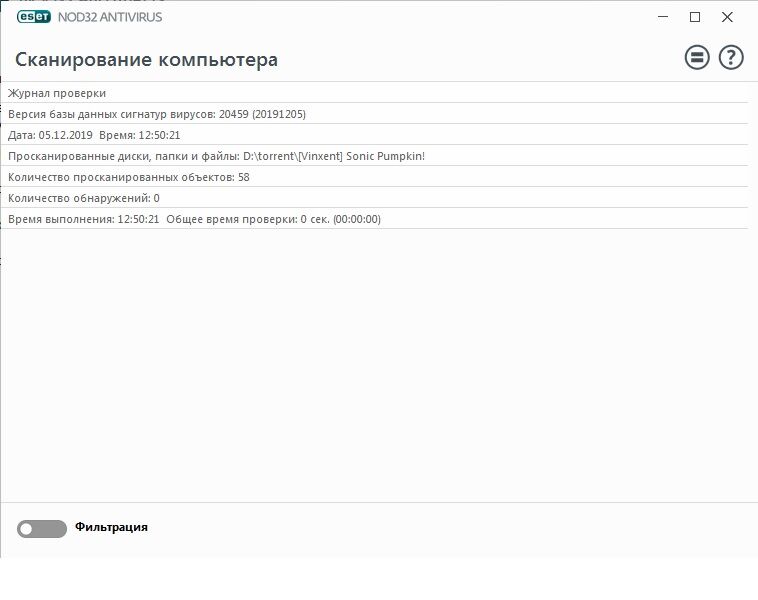Image resolution: width=758 pixels, height=600 pixels.
Task: Close the NOD32 Antivirus window
Action: tap(728, 17)
